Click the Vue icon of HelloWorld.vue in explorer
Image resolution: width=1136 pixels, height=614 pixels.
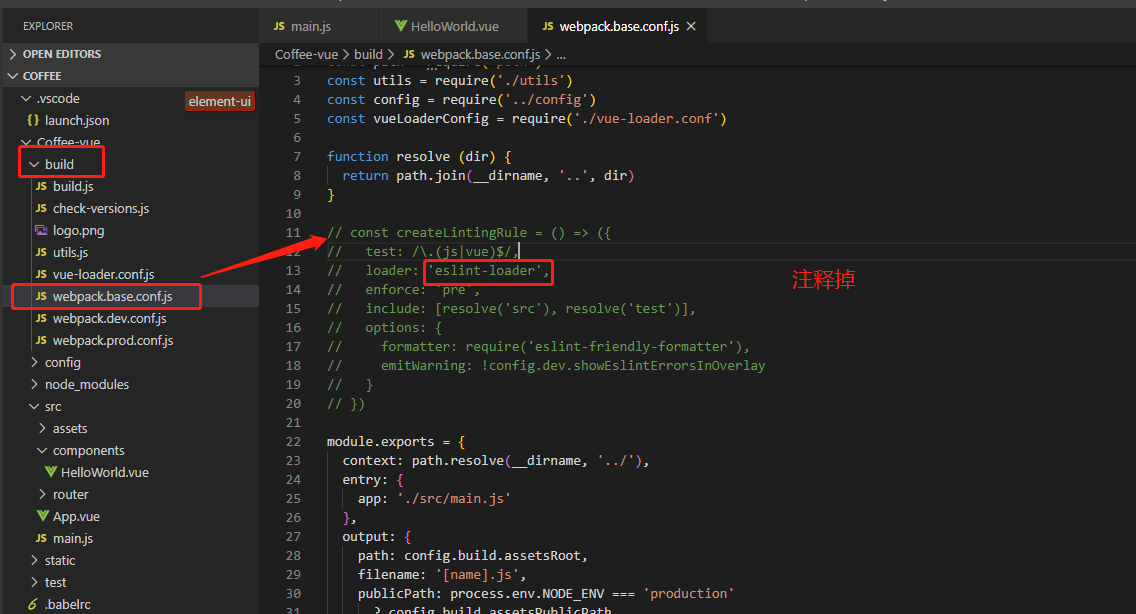coord(51,472)
